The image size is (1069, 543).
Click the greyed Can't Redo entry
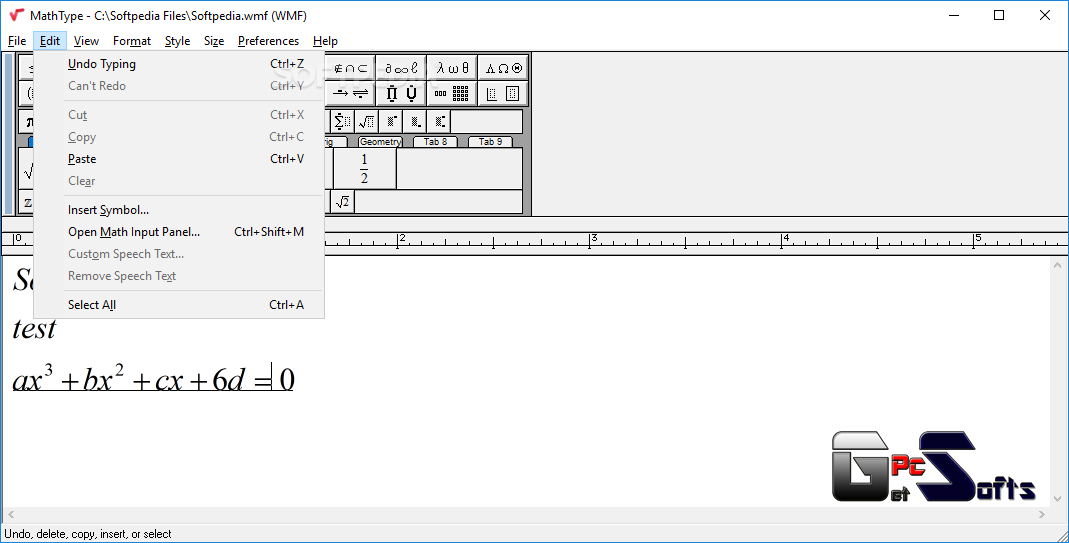[x=179, y=86]
